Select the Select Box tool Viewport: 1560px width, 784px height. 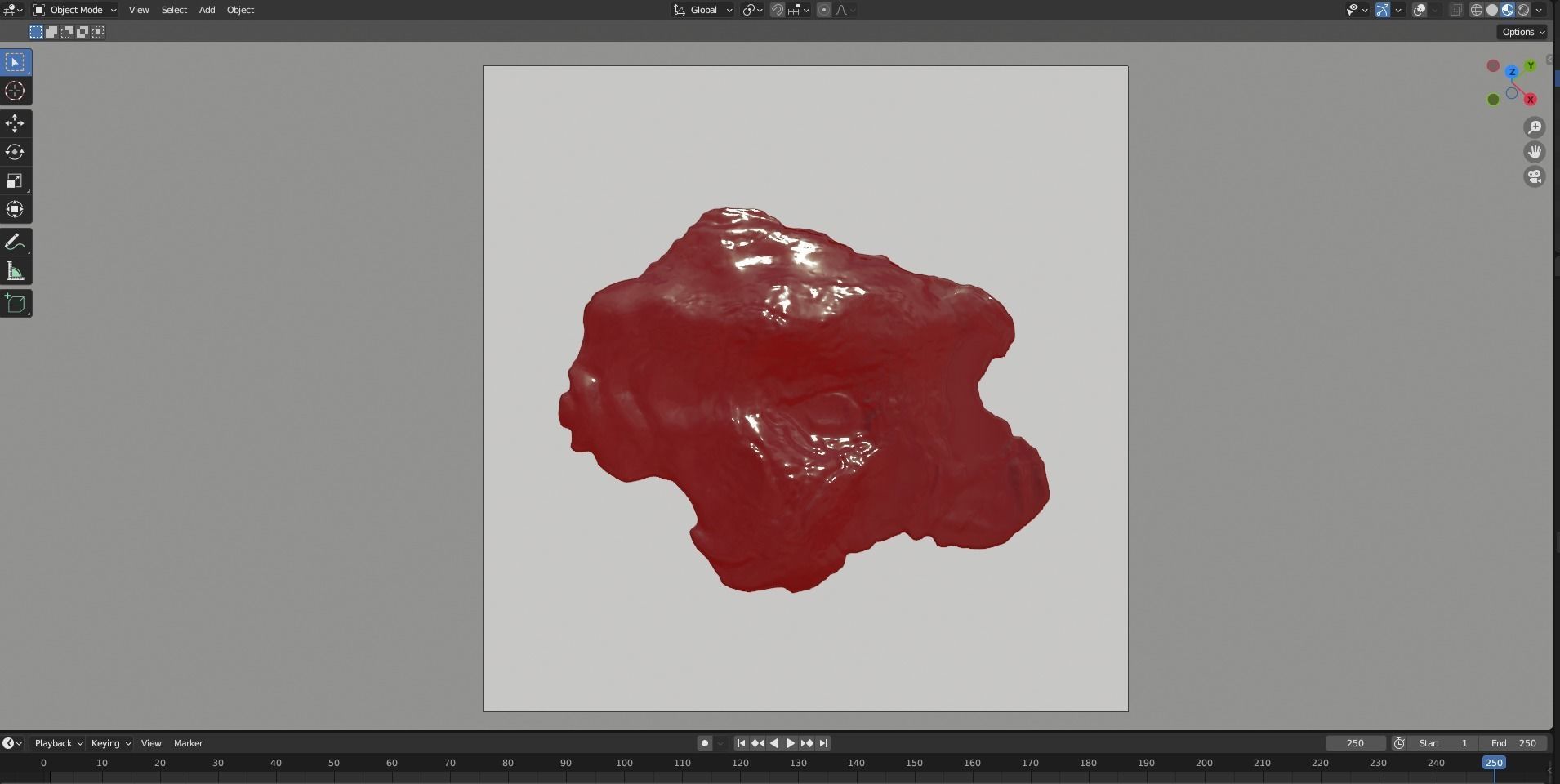pyautogui.click(x=16, y=62)
